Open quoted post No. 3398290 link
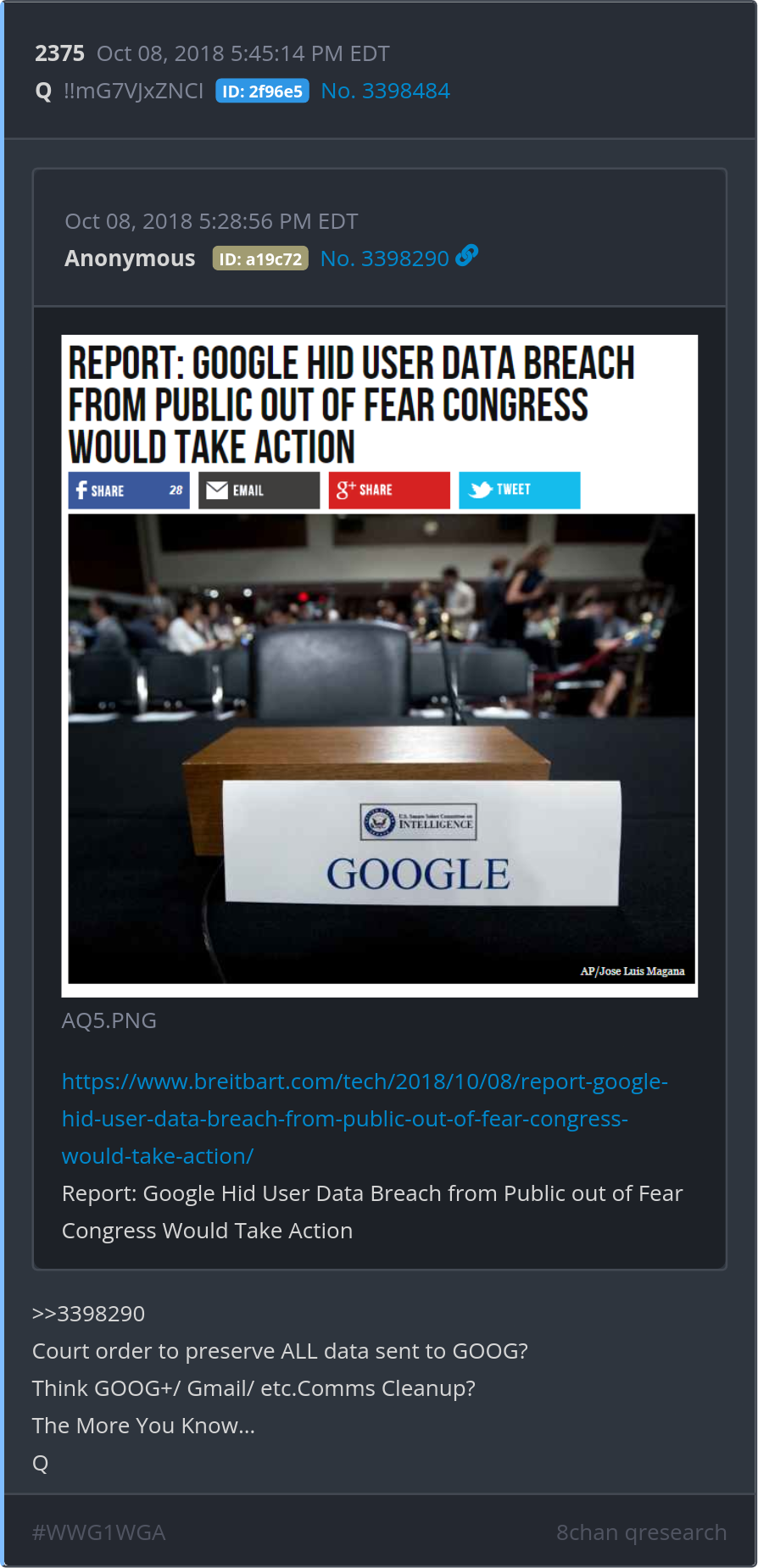758x1568 pixels. [x=385, y=259]
